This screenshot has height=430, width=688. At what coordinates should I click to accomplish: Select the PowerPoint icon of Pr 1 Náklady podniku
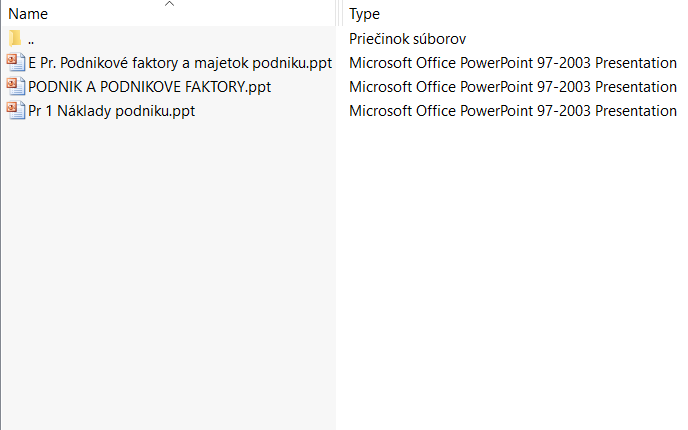(15, 111)
